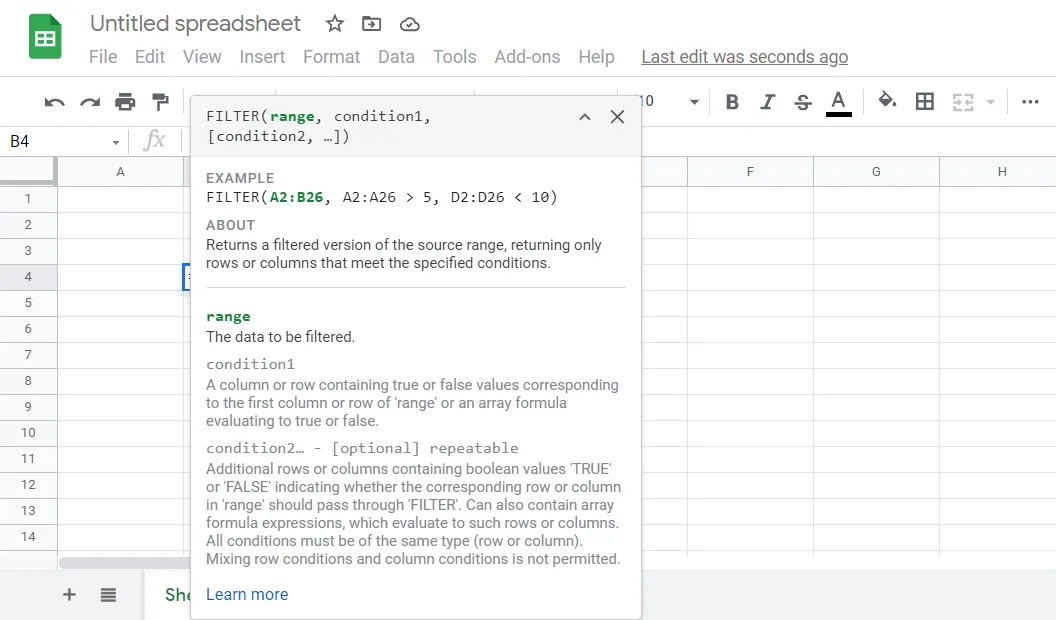Viewport: 1056px width, 620px height.
Task: Apply italic formatting
Action: (x=767, y=101)
